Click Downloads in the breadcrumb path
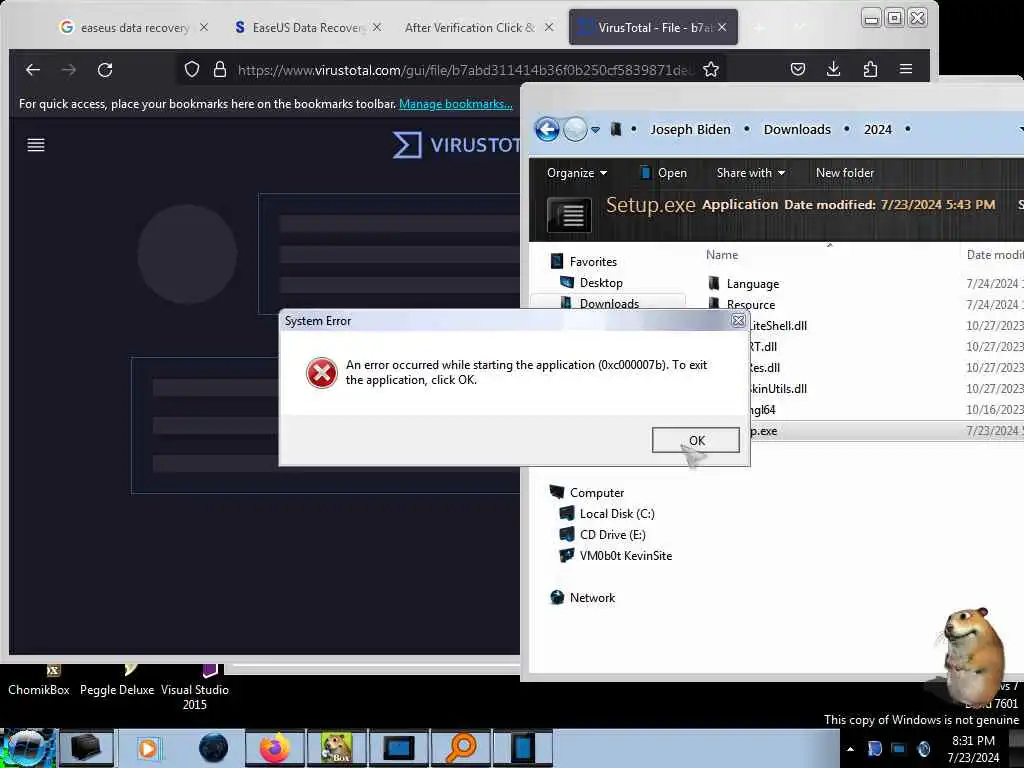The image size is (1024, 768). tap(797, 129)
